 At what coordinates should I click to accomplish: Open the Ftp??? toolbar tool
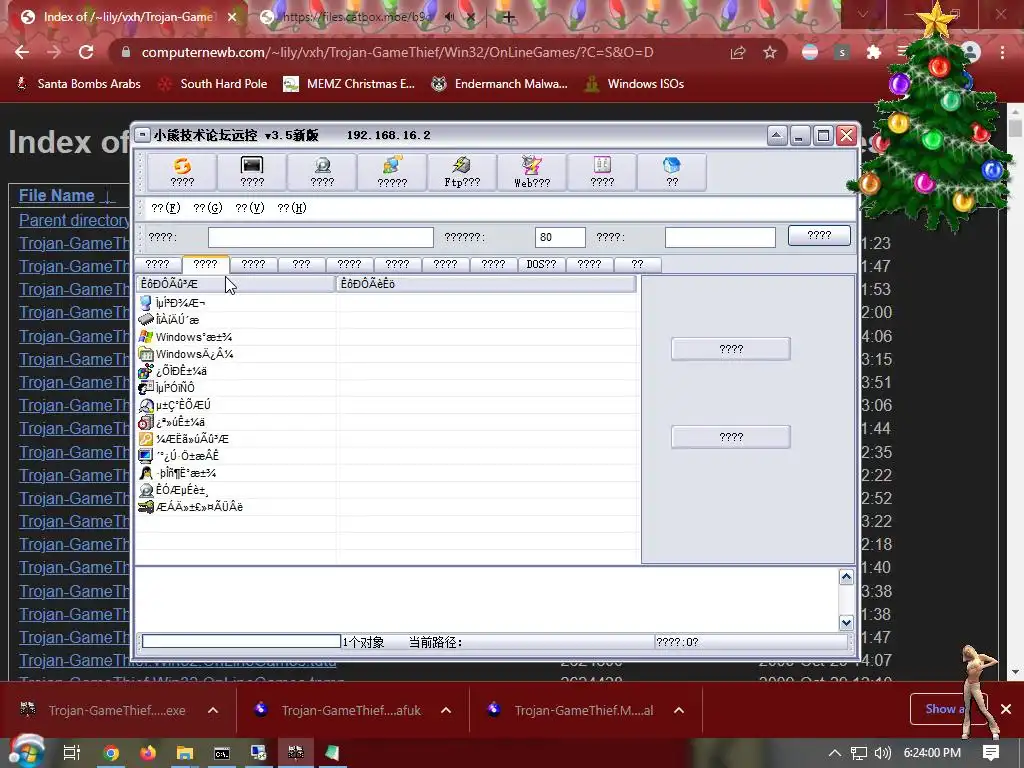click(x=462, y=172)
